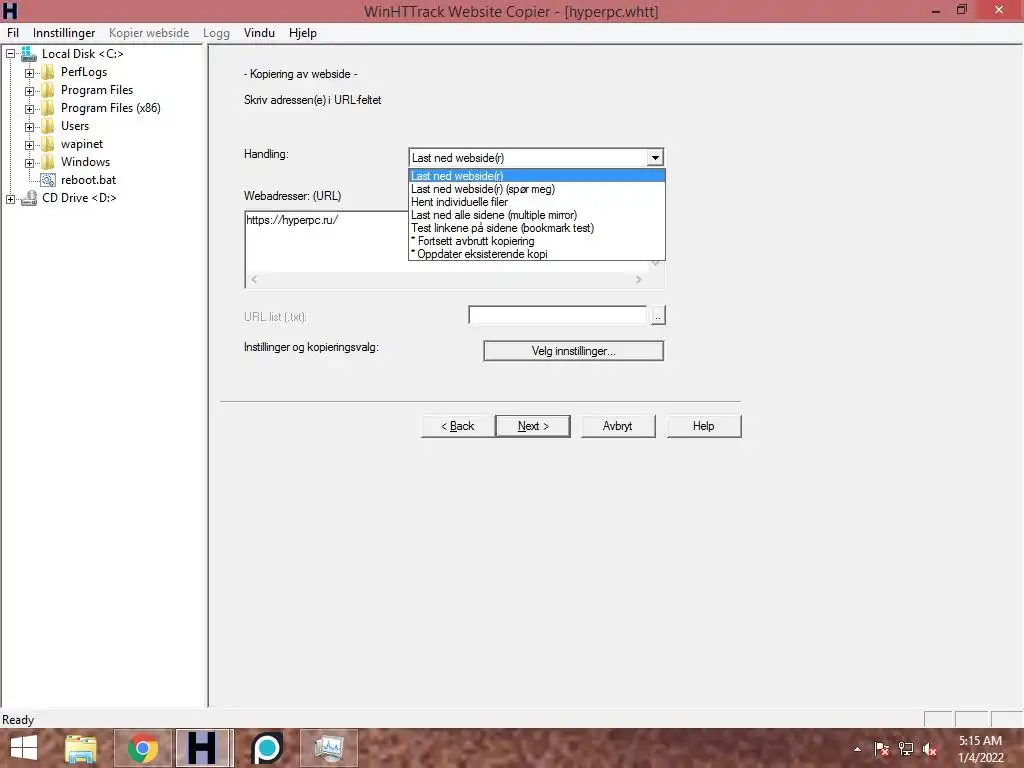Screen dimensions: 1024x768
Task: Select the CD Drive D: icon
Action: coord(29,198)
